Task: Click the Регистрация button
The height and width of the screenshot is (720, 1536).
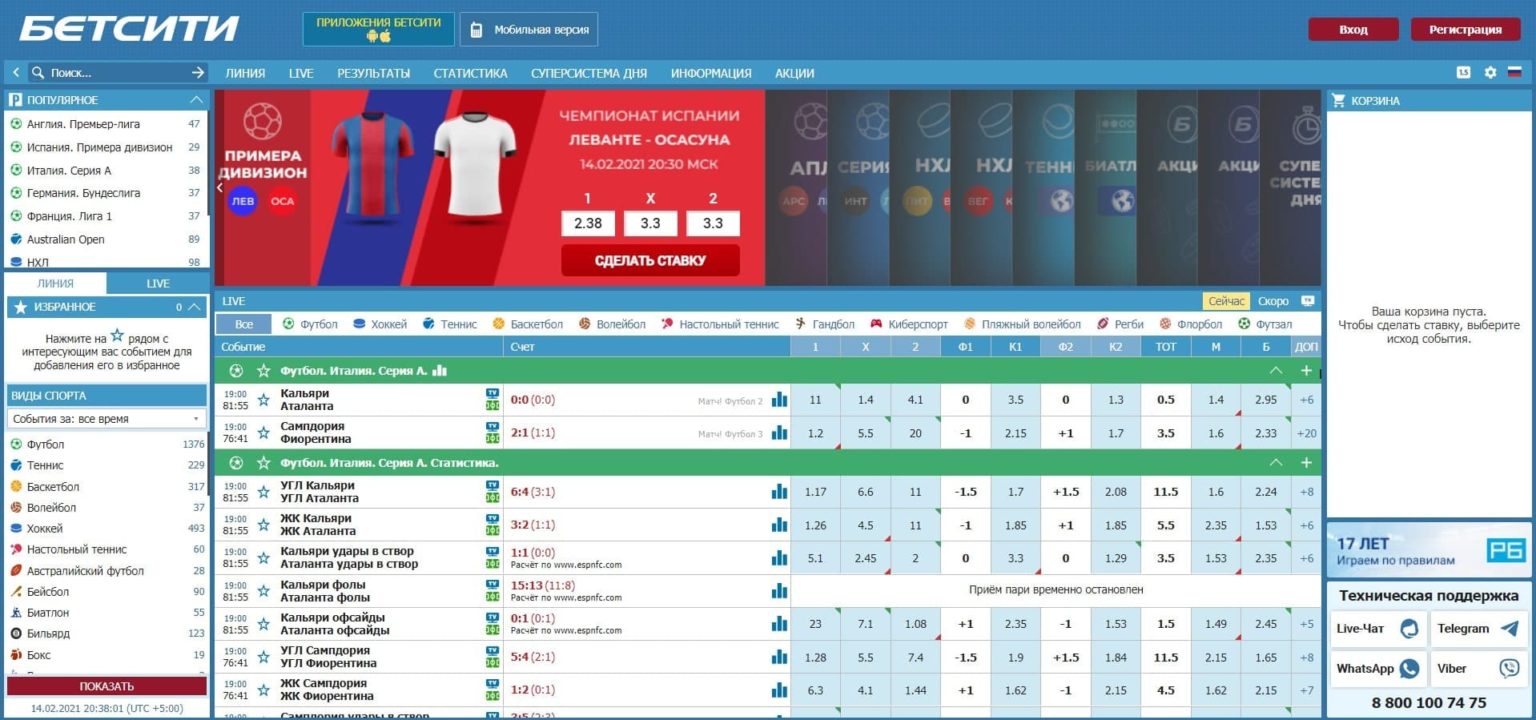Action: 1464,30
